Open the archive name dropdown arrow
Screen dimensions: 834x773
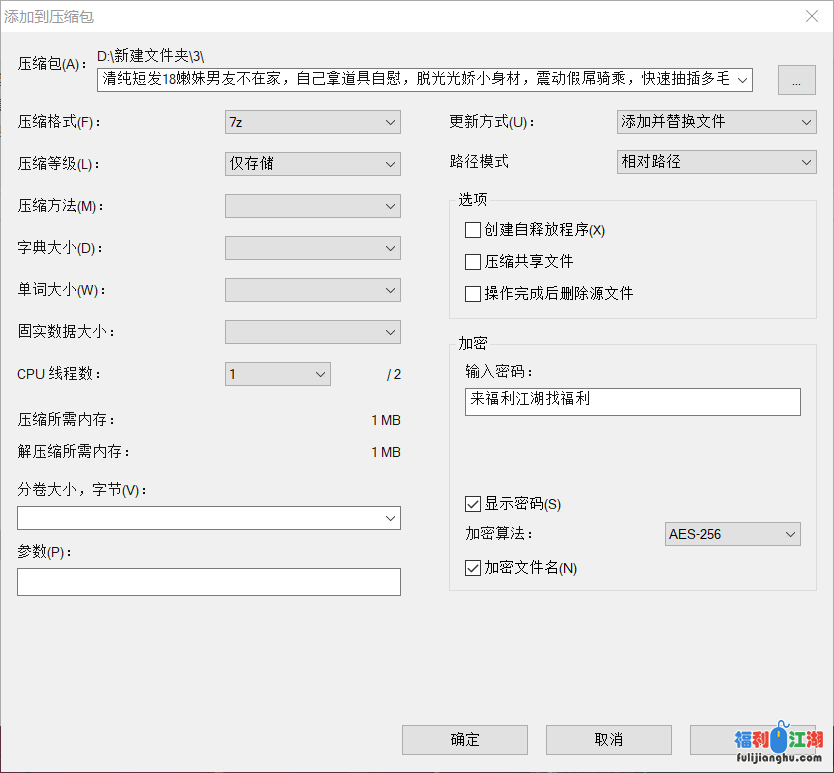click(x=740, y=80)
